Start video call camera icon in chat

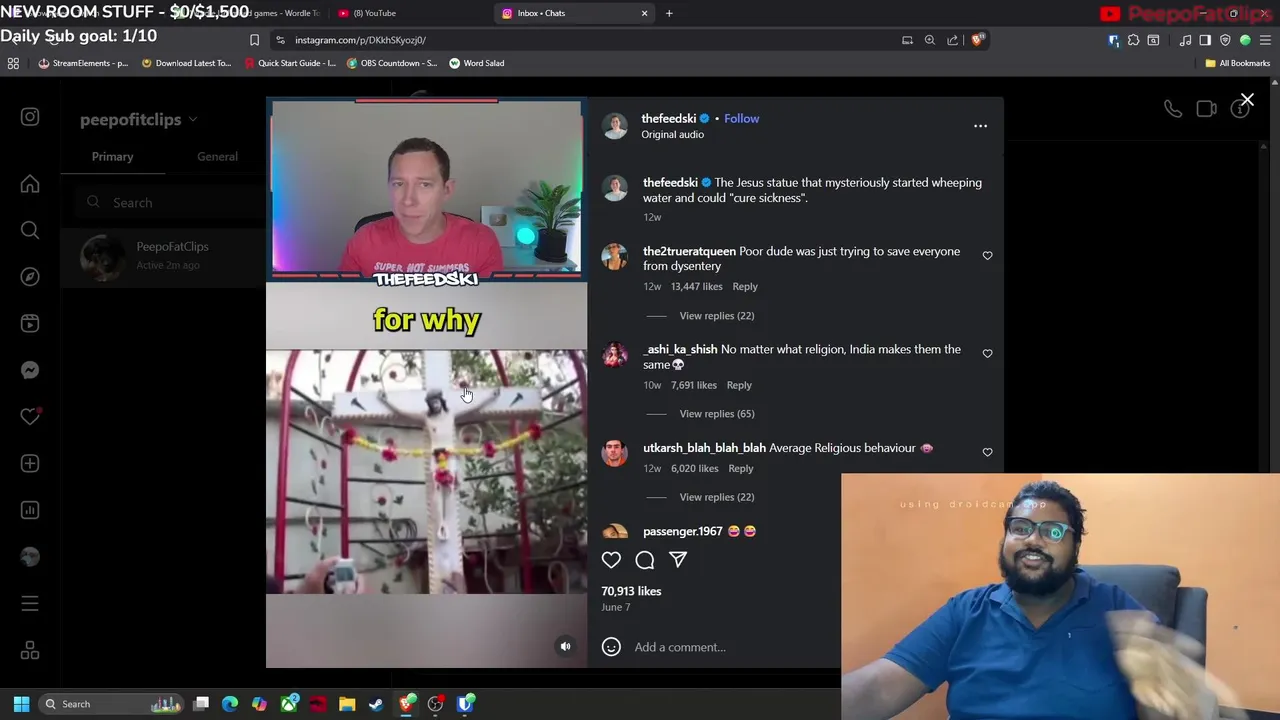[x=1206, y=108]
